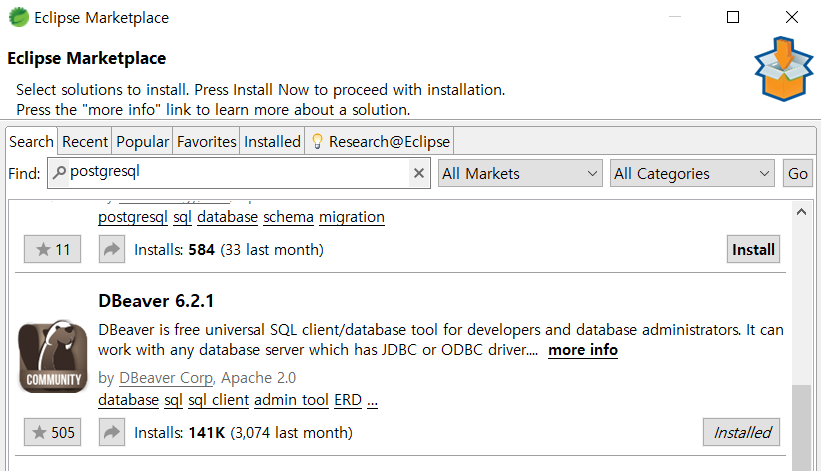Screen dimensions: 821x471
Task: Click the DBeaver 6.2.1 title
Action: click(x=156, y=301)
